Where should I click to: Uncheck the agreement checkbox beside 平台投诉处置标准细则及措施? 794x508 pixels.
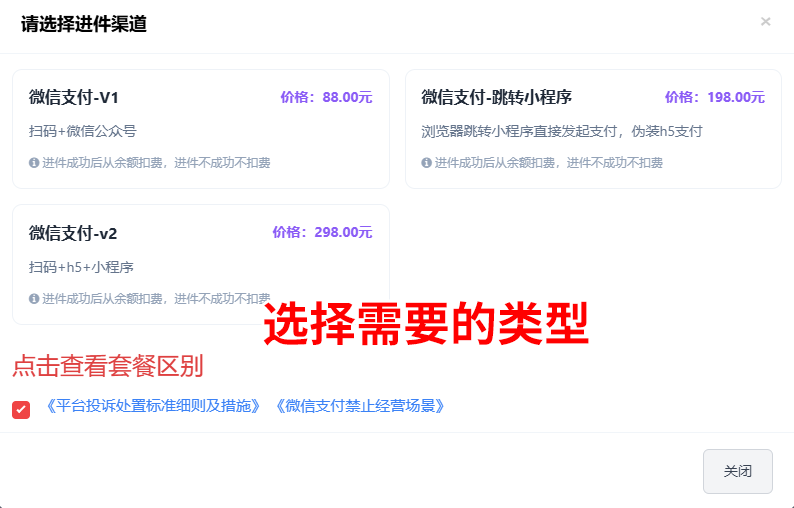pyautogui.click(x=21, y=409)
